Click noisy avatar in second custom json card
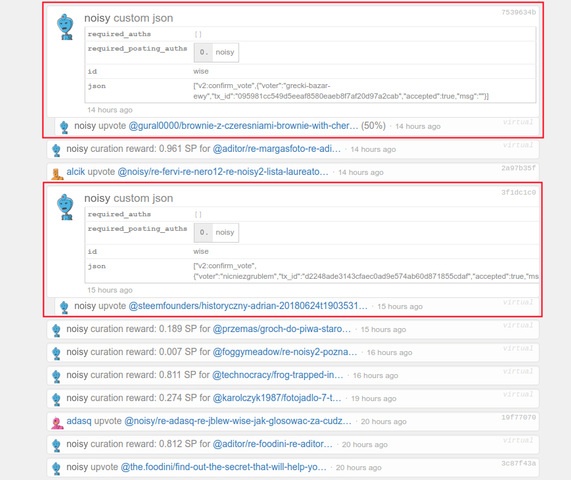Image resolution: width=571 pixels, height=480 pixels. coord(66,207)
